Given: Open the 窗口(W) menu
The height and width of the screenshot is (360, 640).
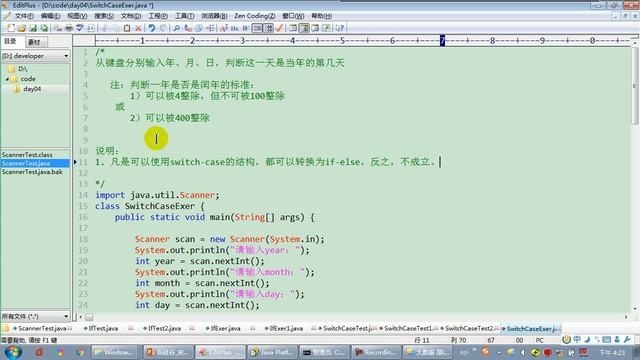Looking at the screenshot, I should pos(293,16).
